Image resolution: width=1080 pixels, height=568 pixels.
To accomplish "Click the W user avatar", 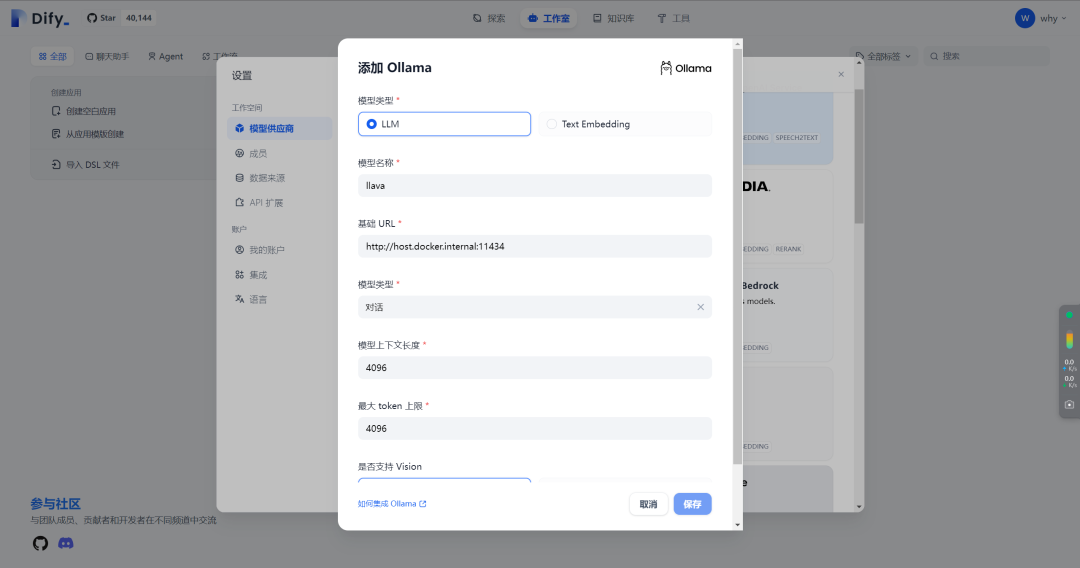I will 1025,19.
